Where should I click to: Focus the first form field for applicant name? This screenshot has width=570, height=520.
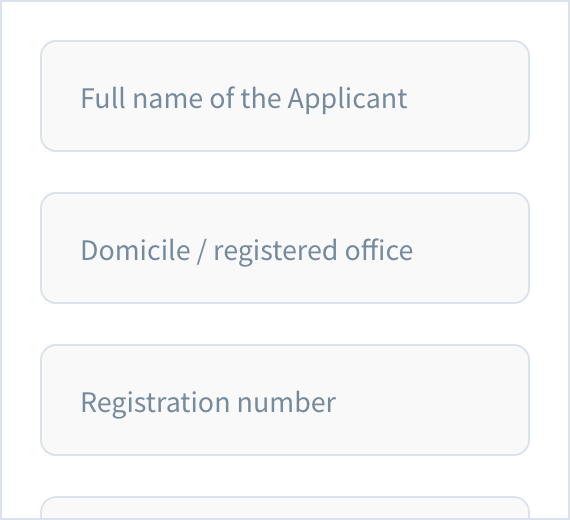285,96
